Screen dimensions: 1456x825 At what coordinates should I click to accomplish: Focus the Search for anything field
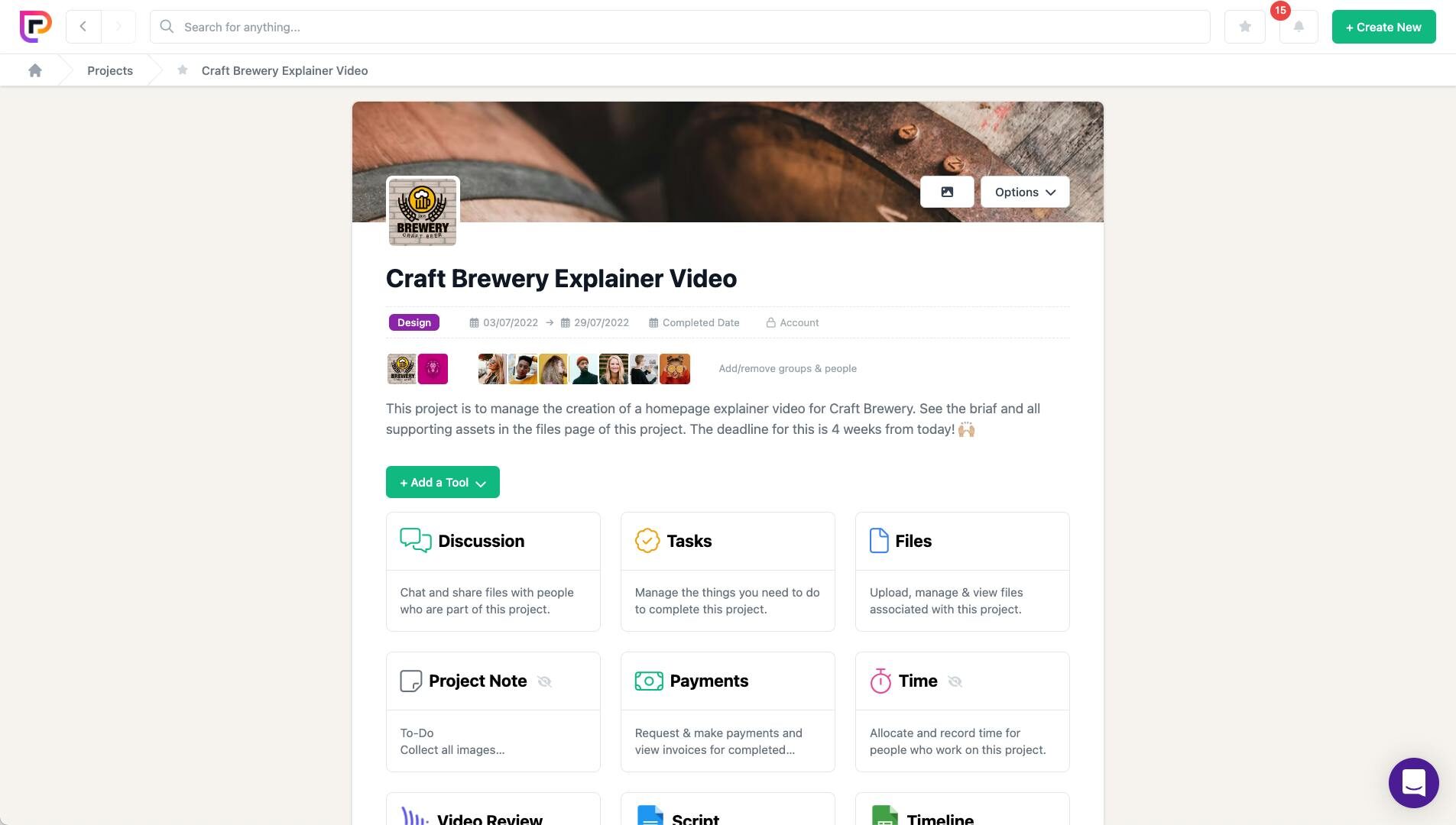[x=679, y=27]
